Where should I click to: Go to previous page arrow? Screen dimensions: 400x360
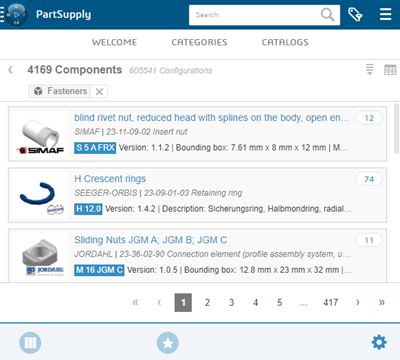point(159,302)
